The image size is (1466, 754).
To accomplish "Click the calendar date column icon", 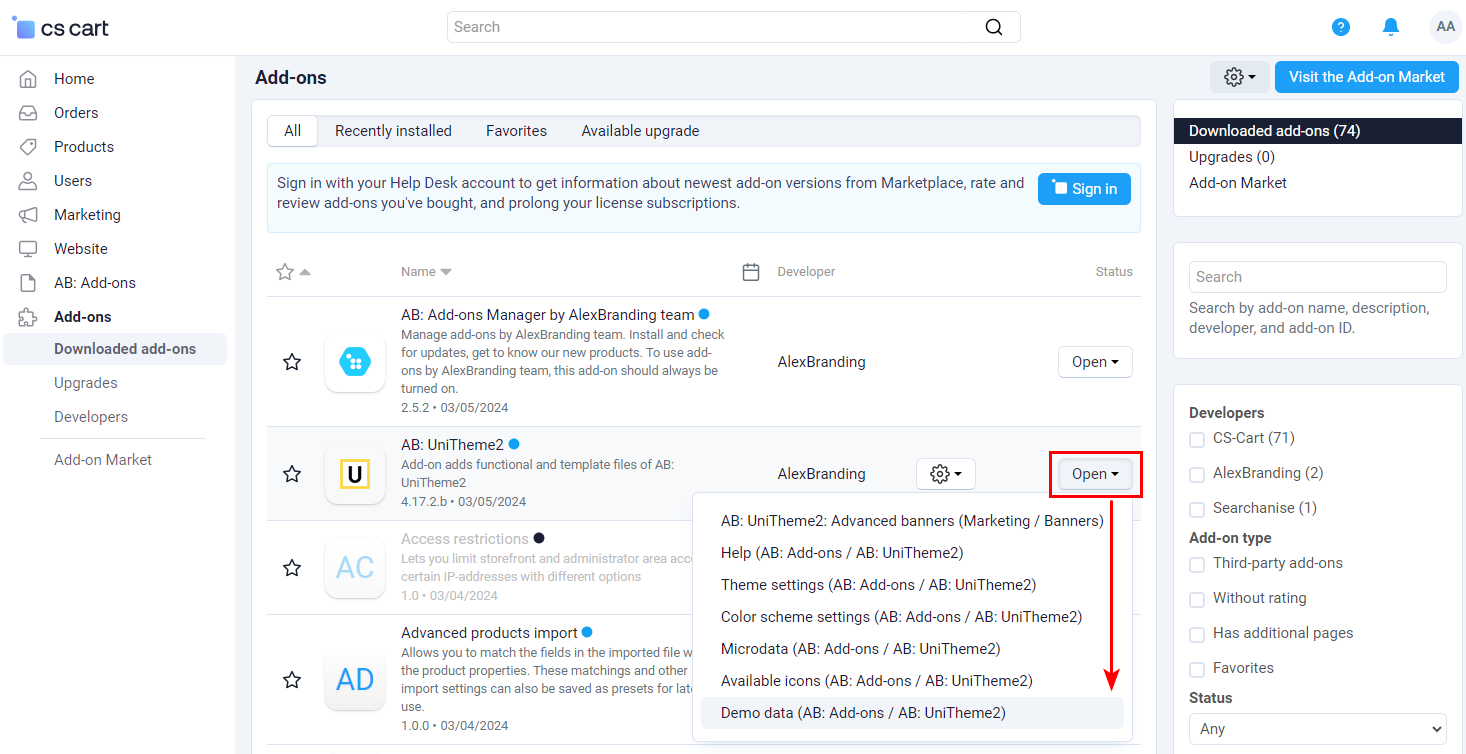I will click(x=752, y=272).
